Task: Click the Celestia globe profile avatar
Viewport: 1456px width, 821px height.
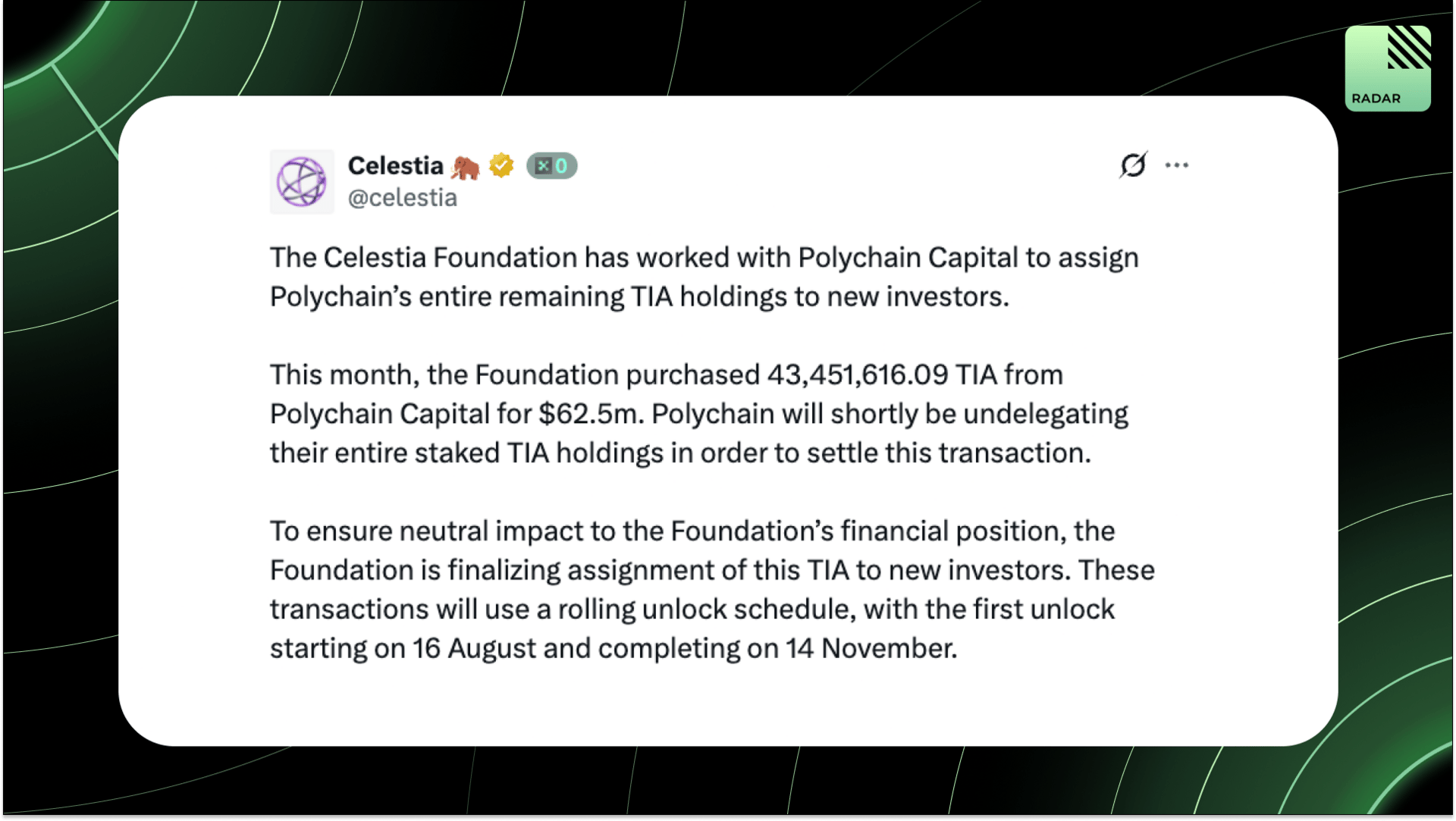Action: (x=302, y=182)
